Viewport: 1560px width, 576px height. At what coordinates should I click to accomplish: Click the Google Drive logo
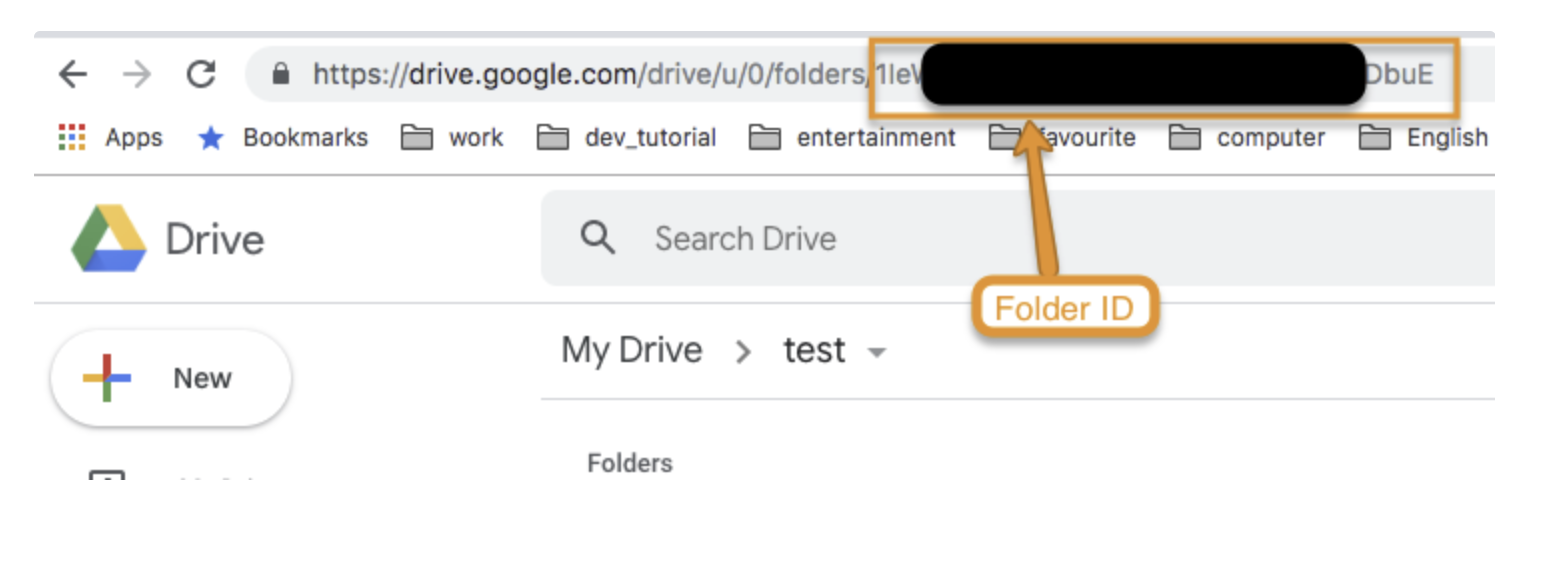pyautogui.click(x=109, y=239)
